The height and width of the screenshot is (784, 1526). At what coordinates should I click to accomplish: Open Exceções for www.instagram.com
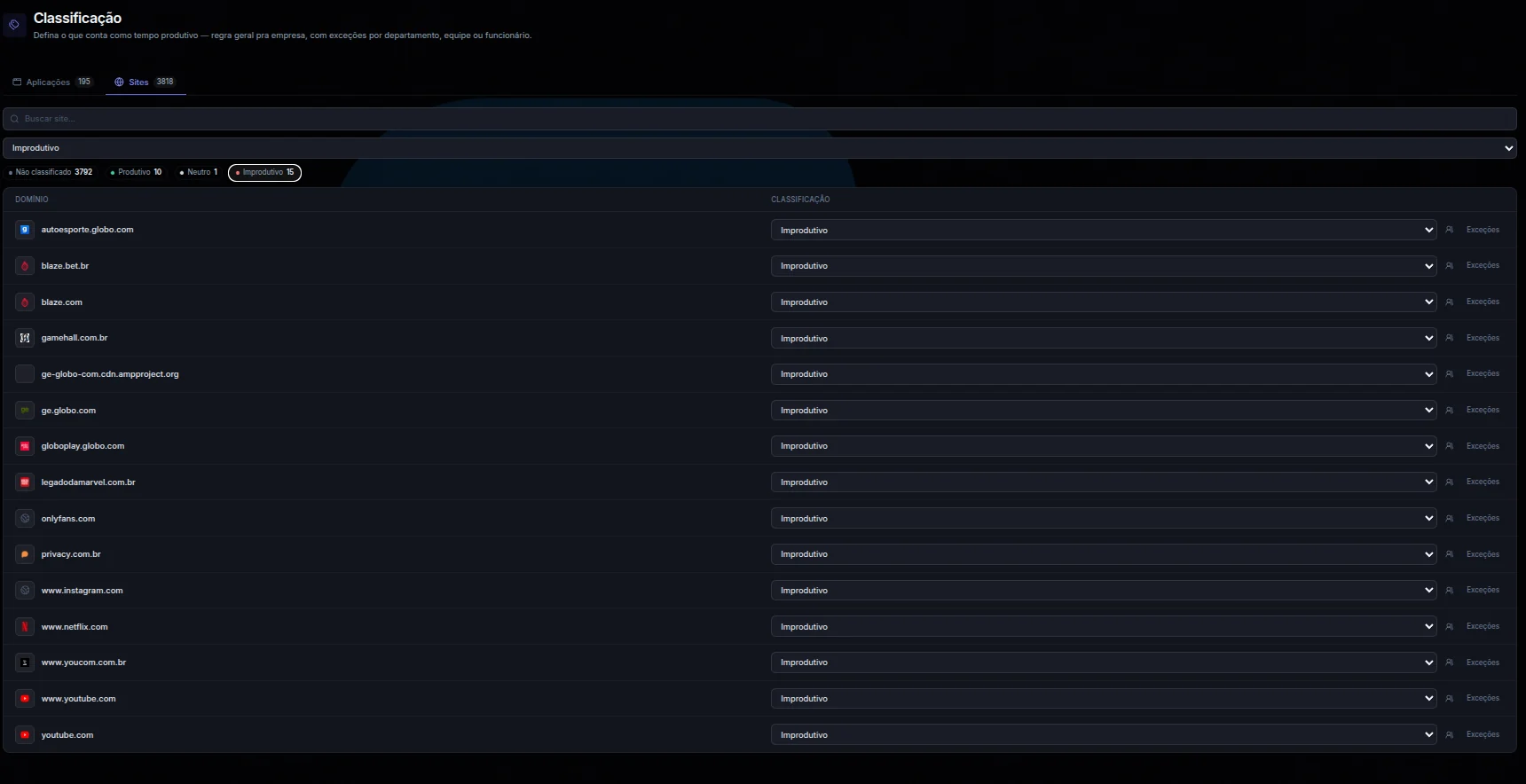[1483, 590]
